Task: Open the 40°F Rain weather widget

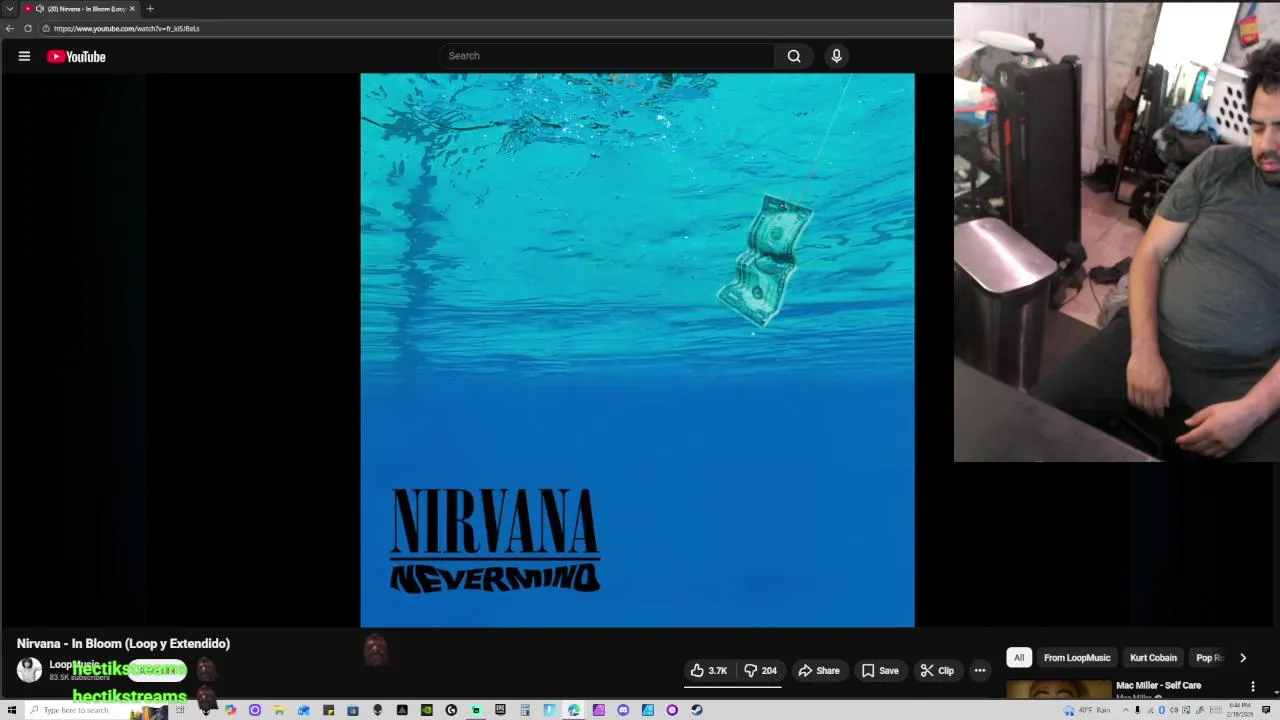Action: pyautogui.click(x=1087, y=710)
